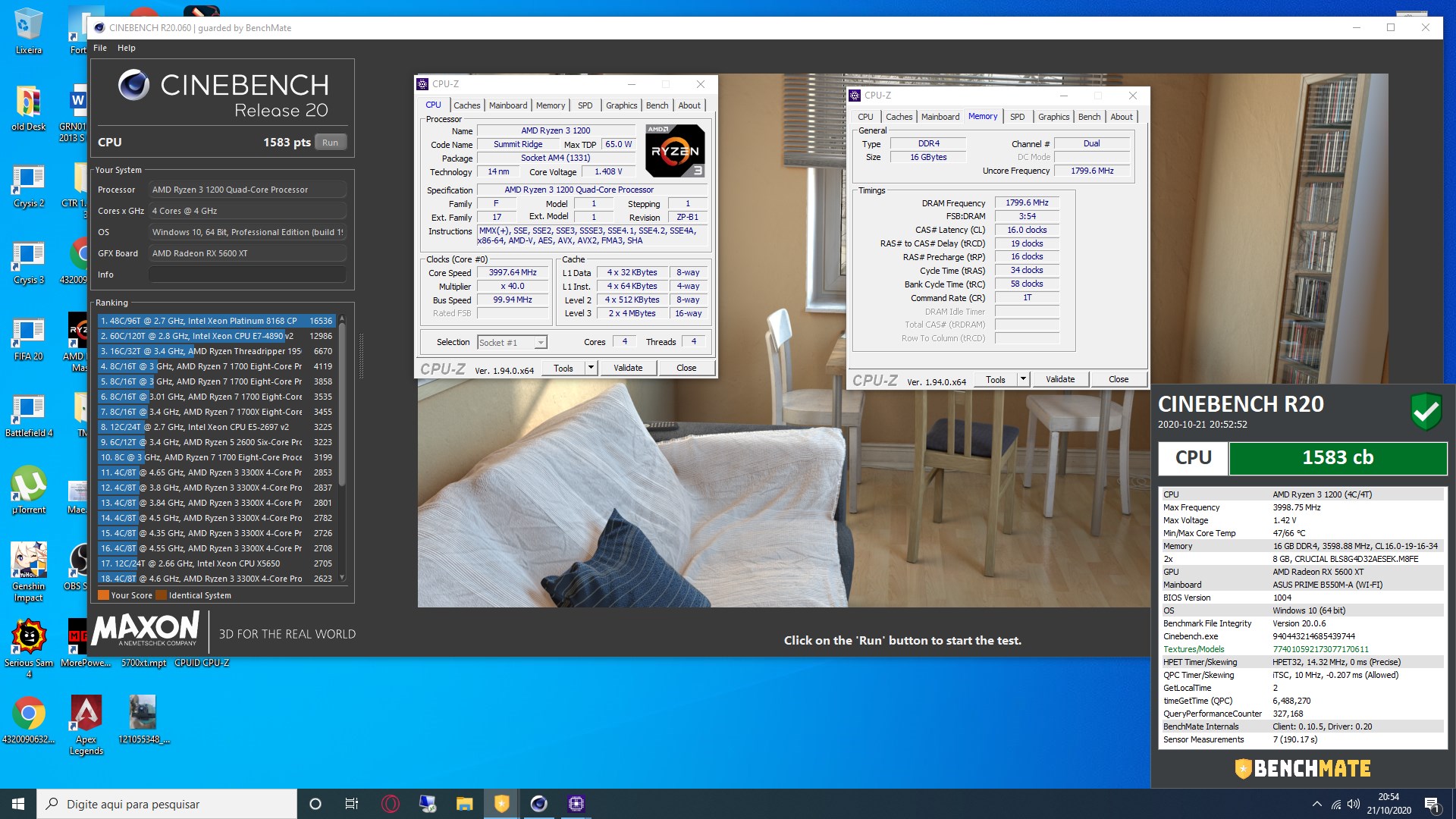
Task: Launch the Apex Legends desktop shortcut
Action: pyautogui.click(x=86, y=725)
